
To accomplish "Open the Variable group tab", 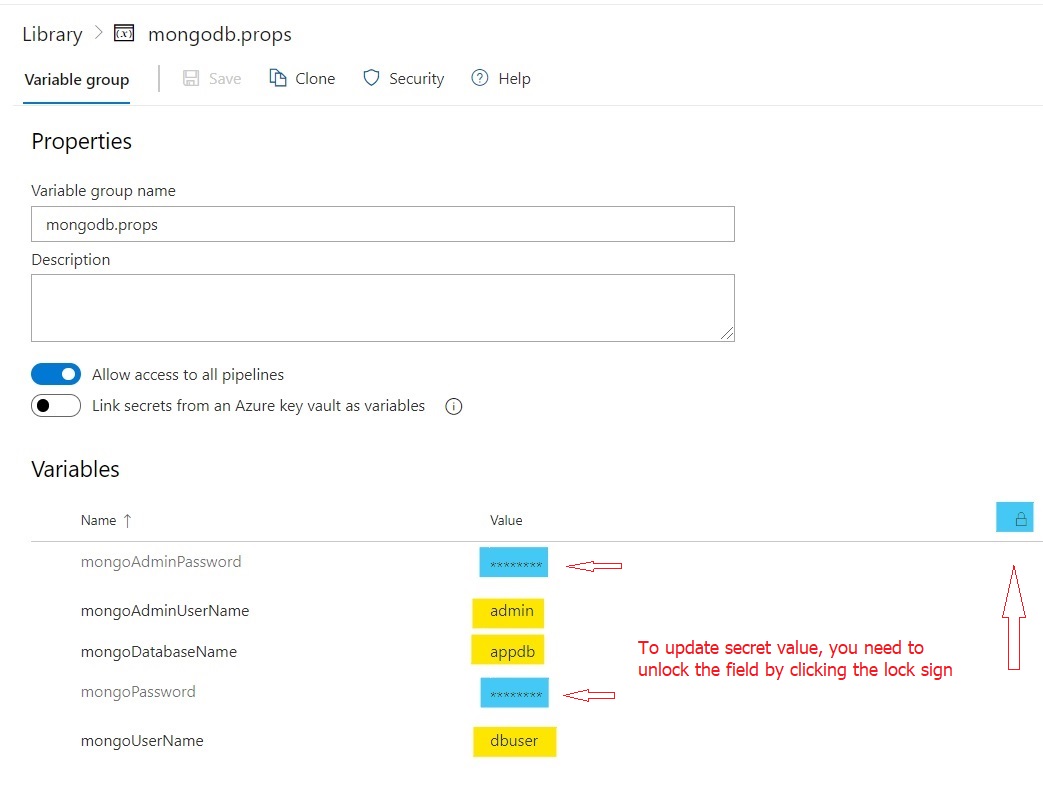I will (x=77, y=80).
